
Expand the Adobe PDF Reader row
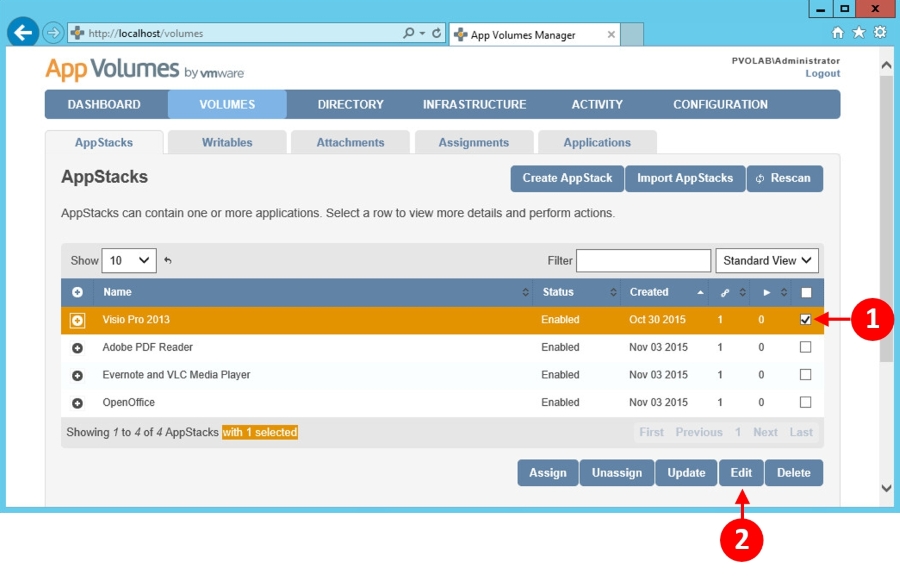pyautogui.click(x=77, y=348)
